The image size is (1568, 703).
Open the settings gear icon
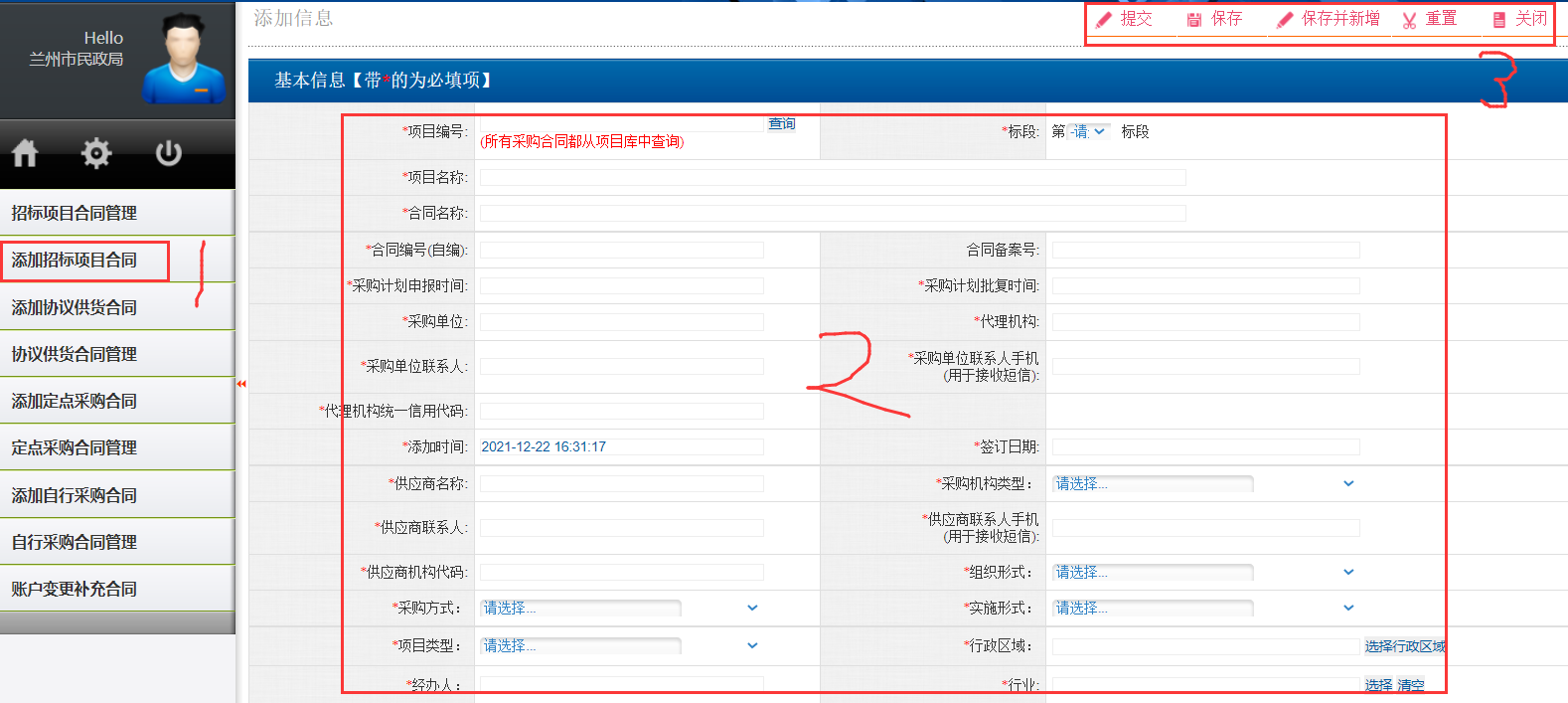(x=96, y=153)
